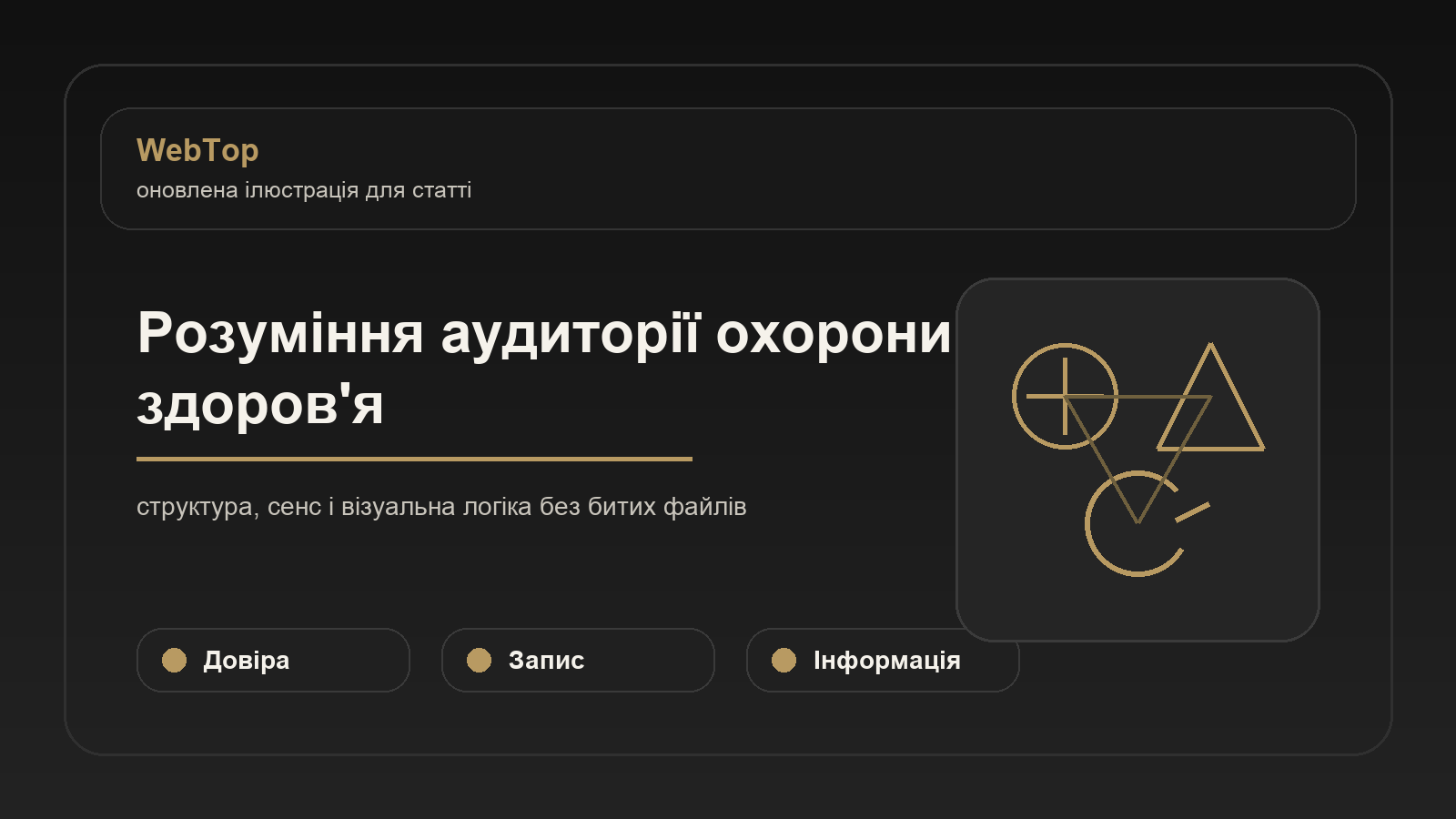Select the Інформація pill
1456x819 pixels.
pos(883,660)
